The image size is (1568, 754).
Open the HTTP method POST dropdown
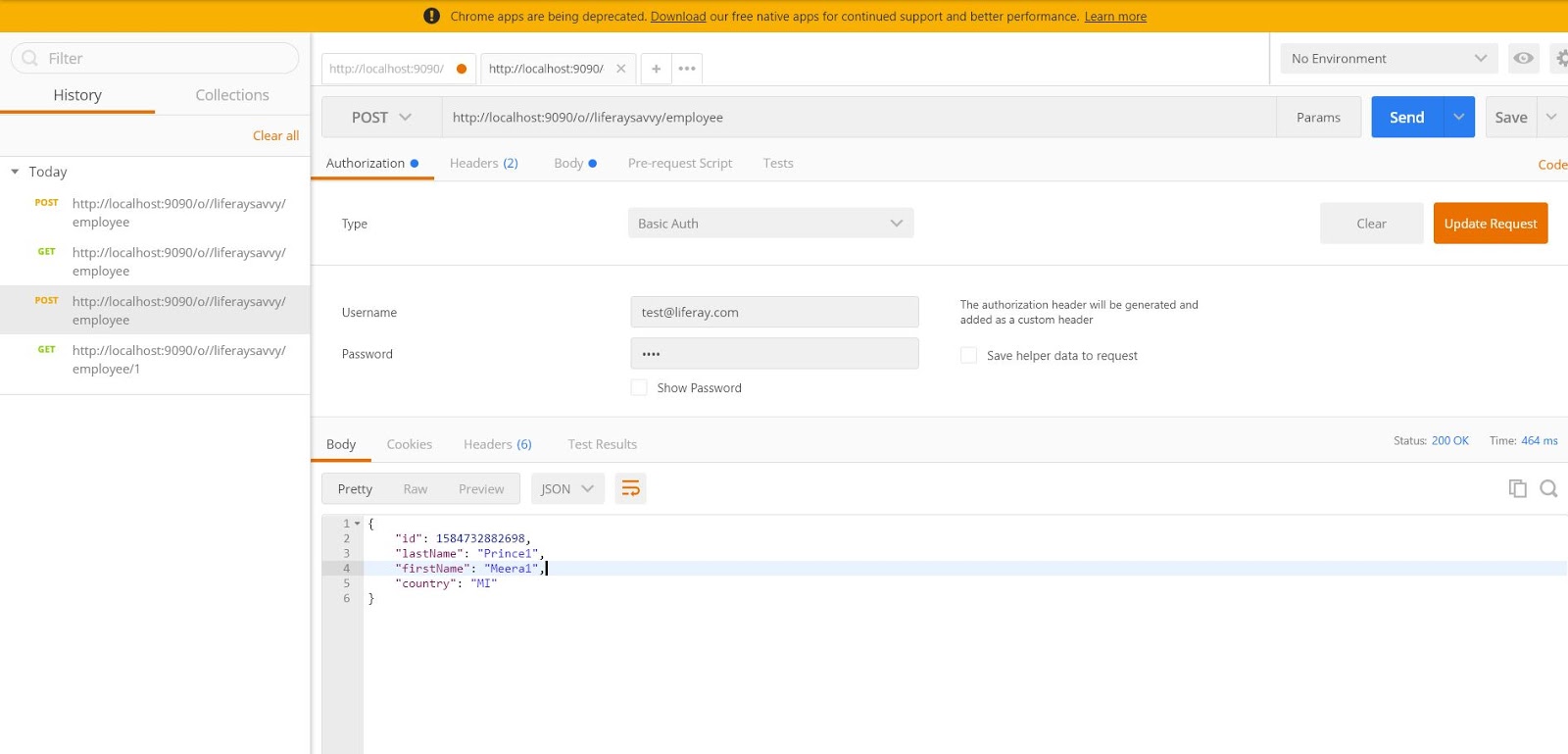[381, 118]
